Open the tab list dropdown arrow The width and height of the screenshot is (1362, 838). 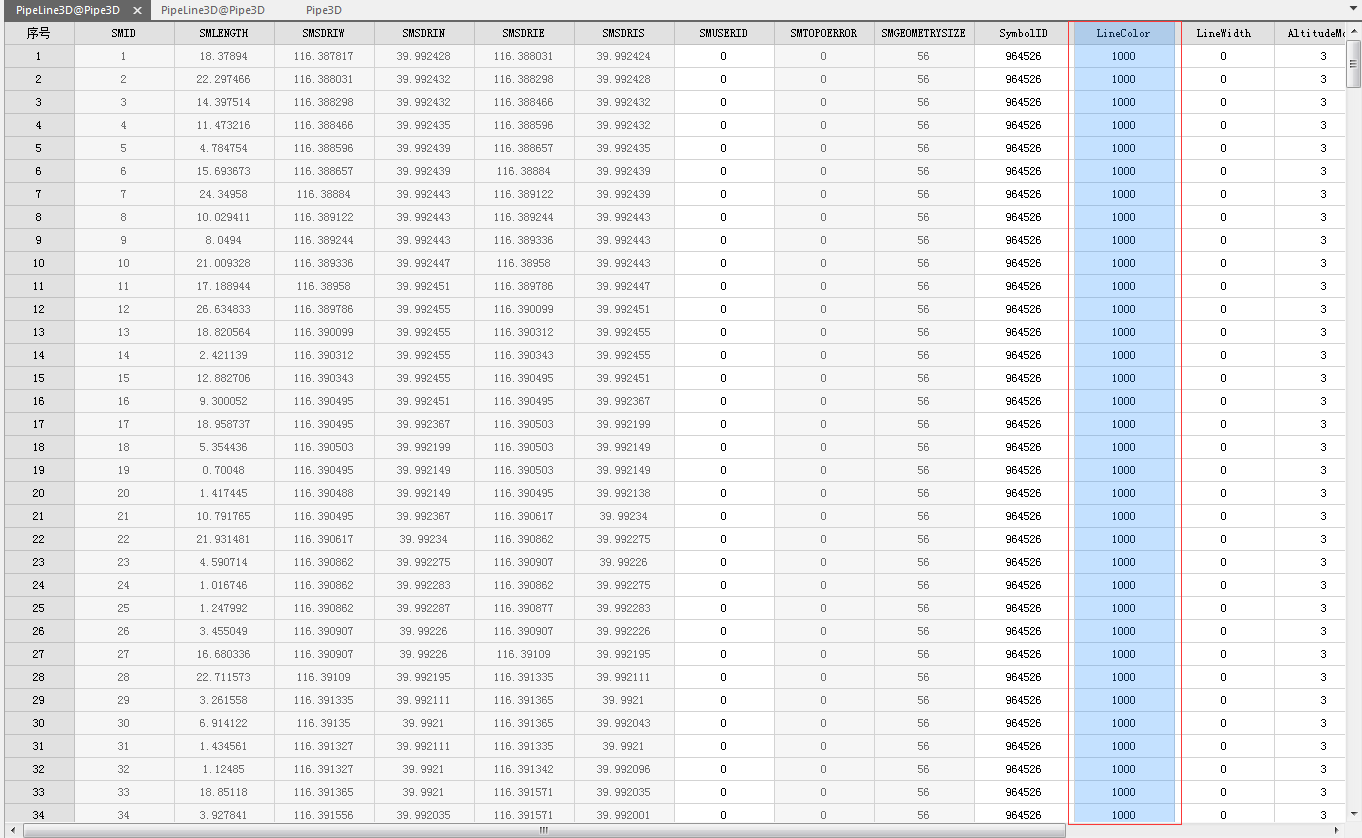point(1352,10)
